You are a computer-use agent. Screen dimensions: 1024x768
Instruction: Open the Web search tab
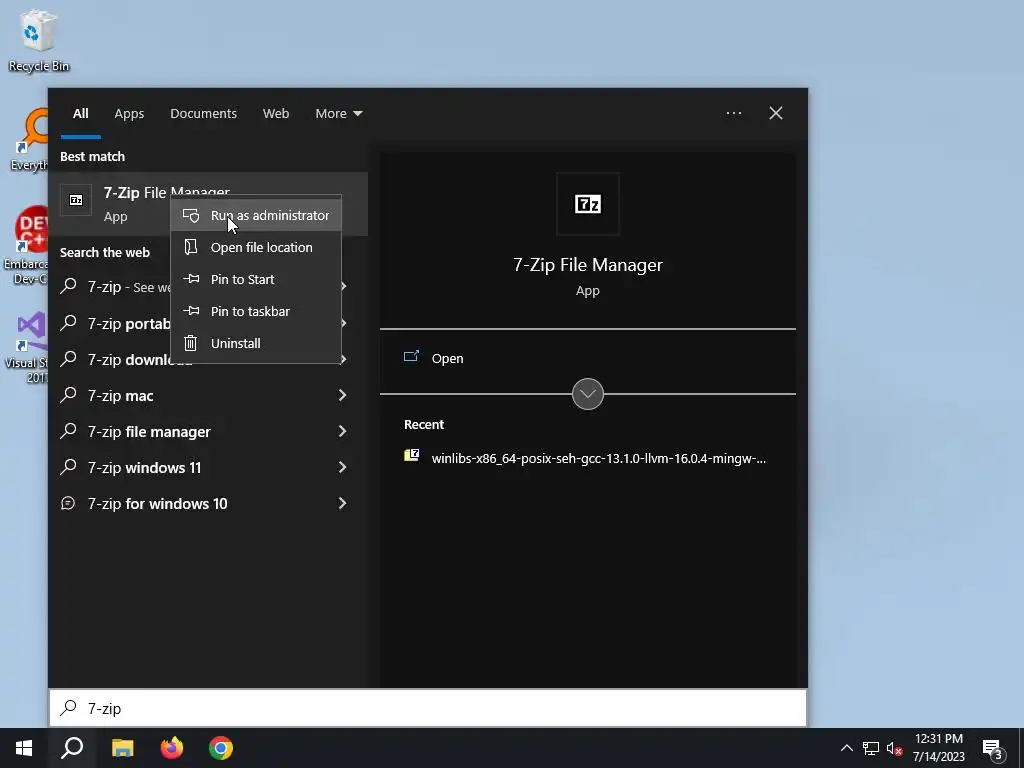276,114
